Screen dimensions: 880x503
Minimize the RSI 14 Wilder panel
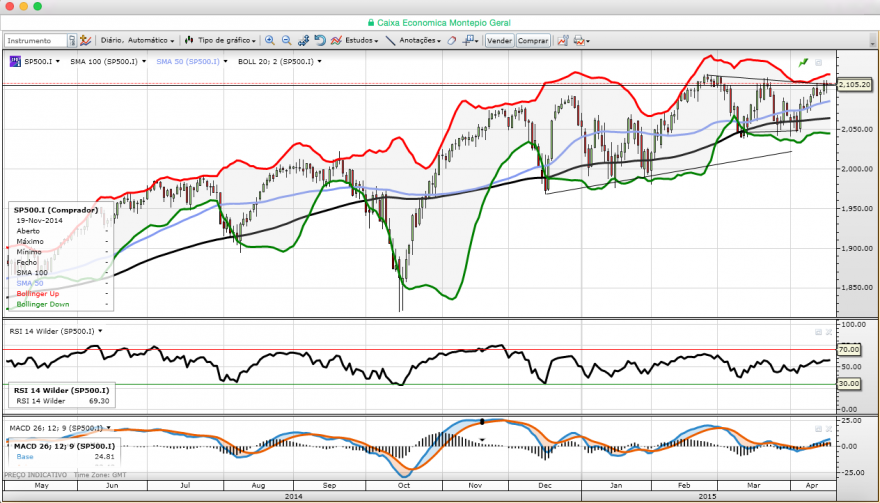[x=818, y=332]
